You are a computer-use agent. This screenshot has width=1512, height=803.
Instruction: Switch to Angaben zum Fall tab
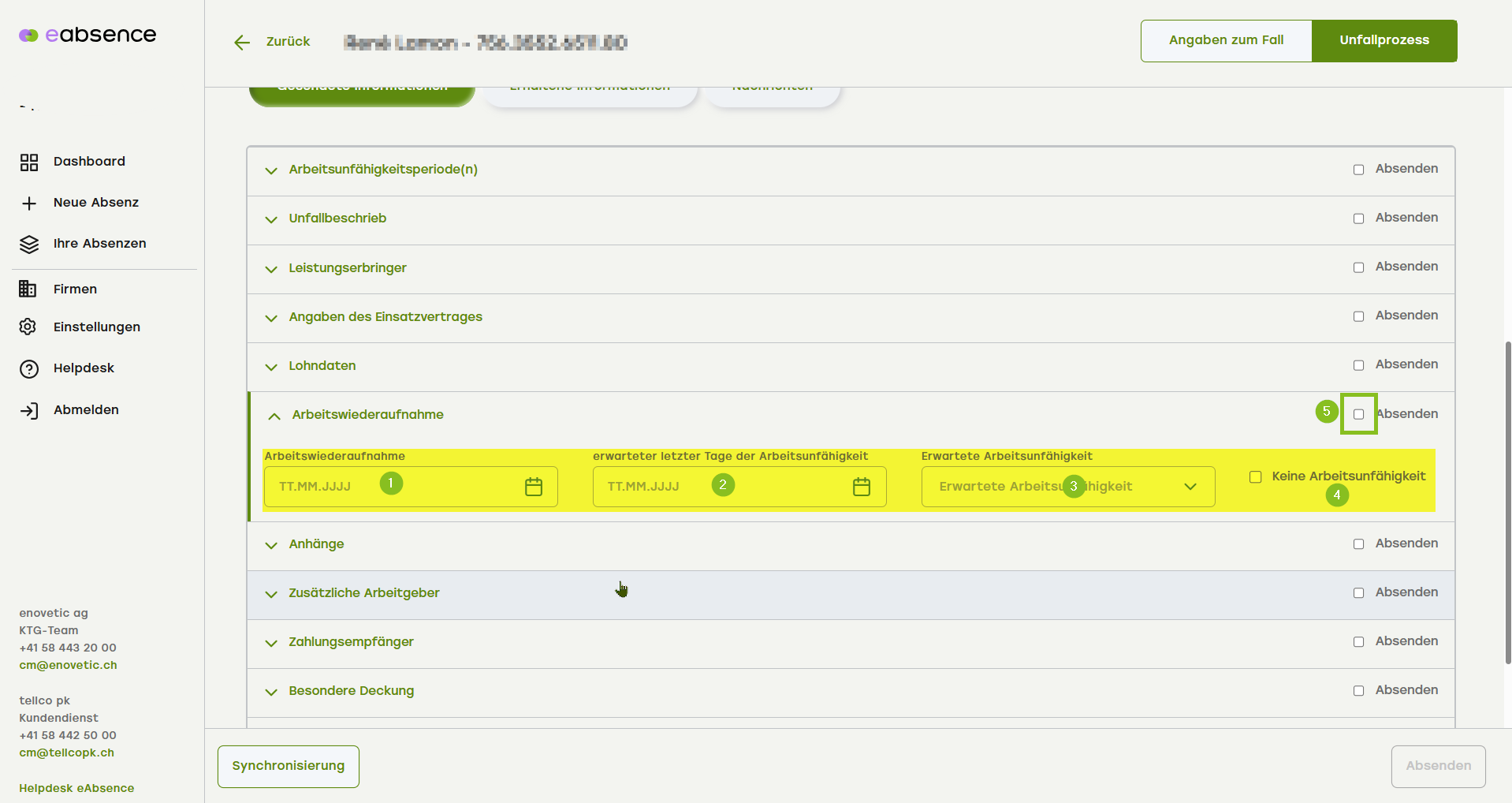1226,40
